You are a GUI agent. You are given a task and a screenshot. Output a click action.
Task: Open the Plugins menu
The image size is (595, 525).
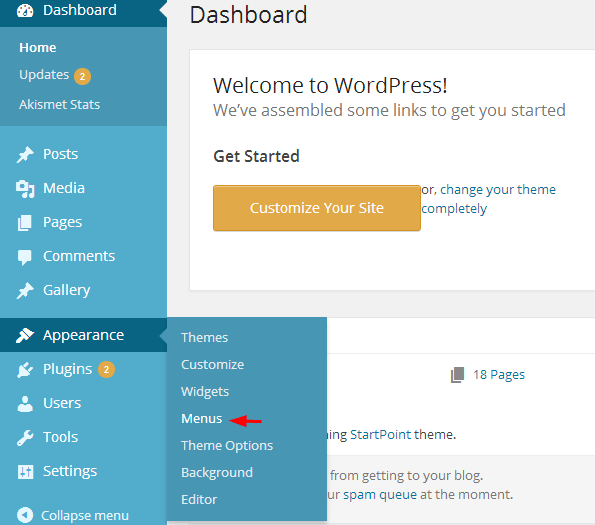click(83, 369)
